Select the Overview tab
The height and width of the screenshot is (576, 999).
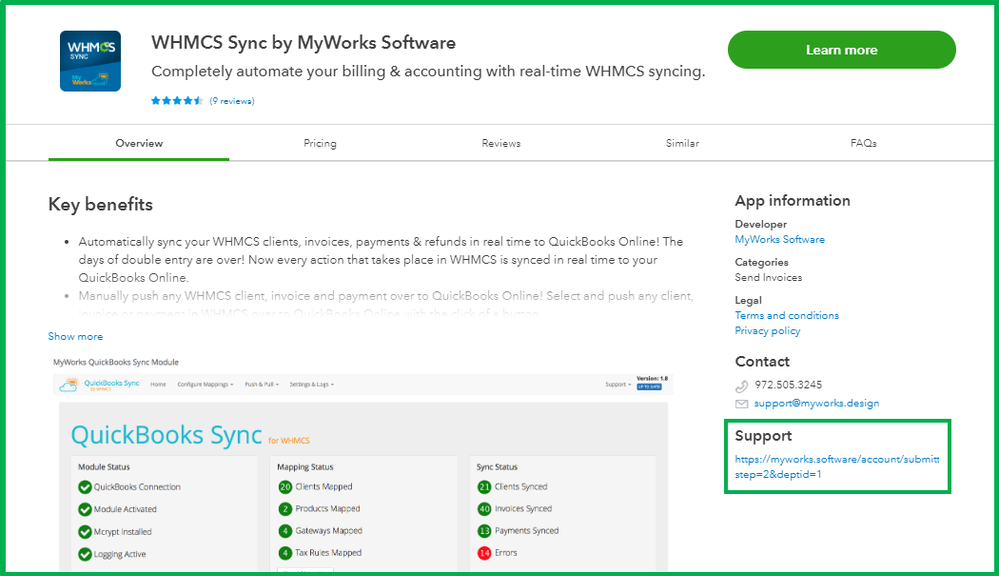coord(139,143)
